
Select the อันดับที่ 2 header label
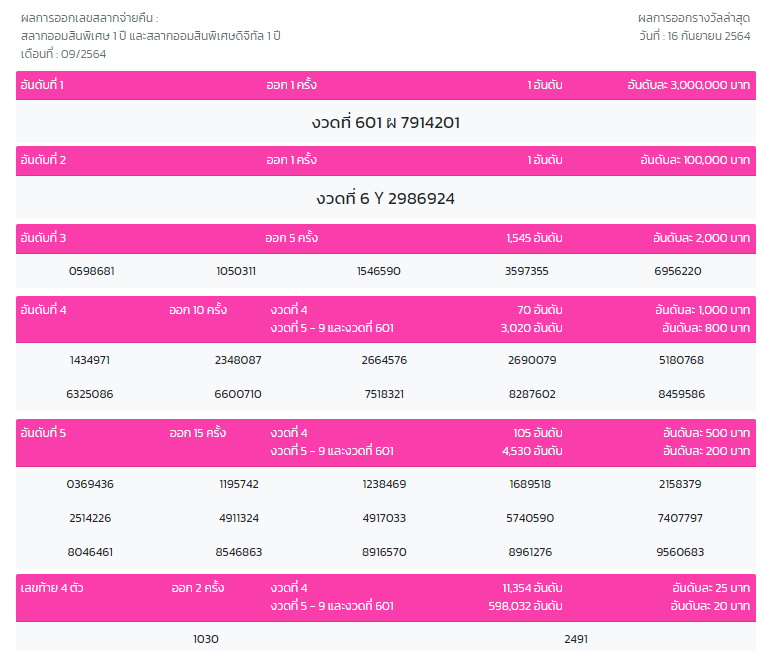pos(43,160)
